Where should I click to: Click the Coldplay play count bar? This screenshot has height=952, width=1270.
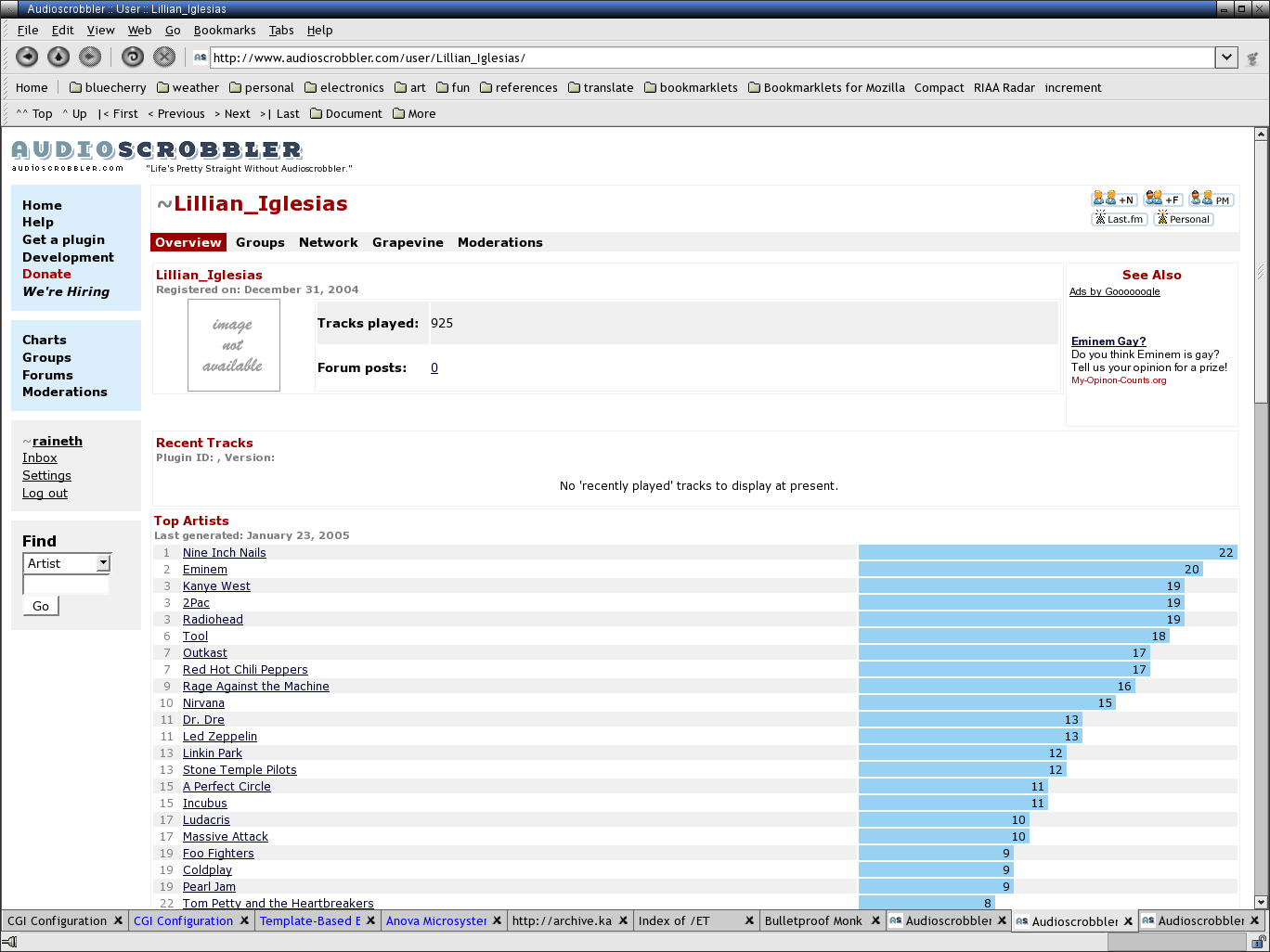point(936,870)
